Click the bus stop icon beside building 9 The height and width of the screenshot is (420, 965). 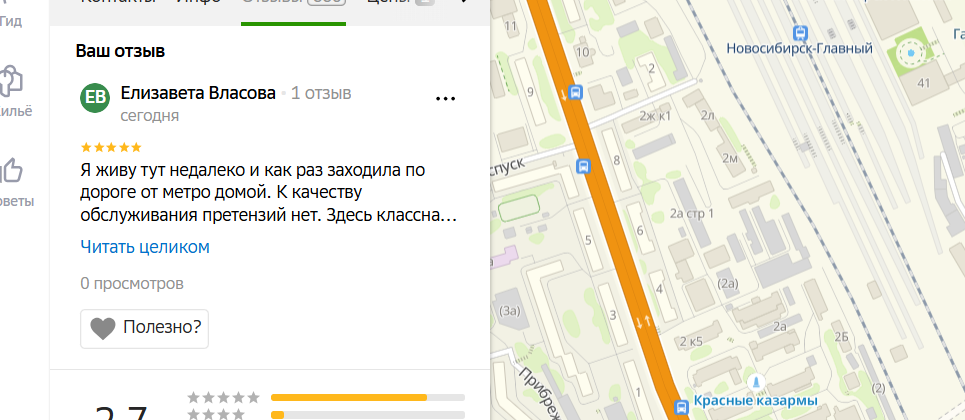click(x=575, y=92)
